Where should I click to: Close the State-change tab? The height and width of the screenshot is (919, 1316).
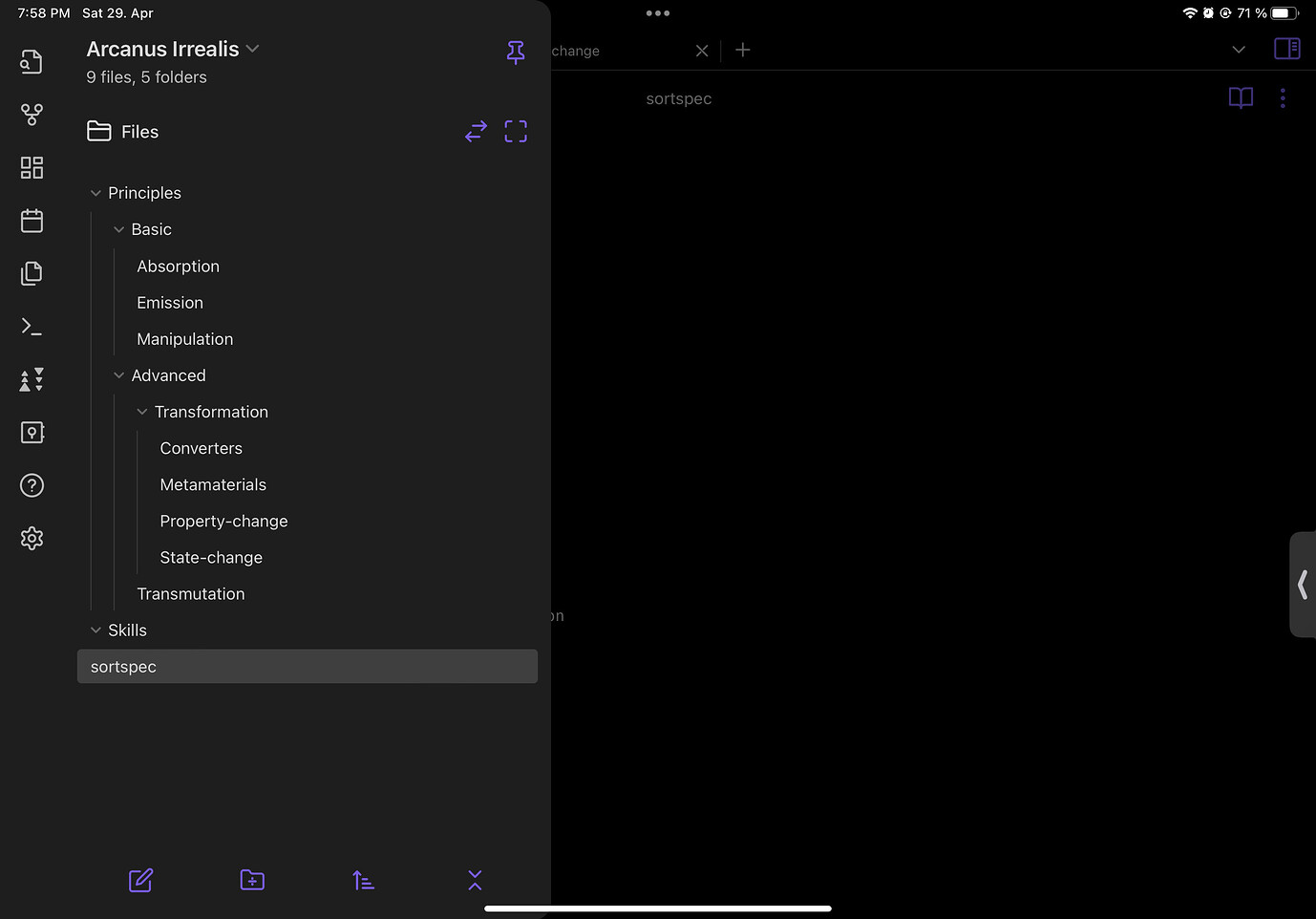coord(702,51)
